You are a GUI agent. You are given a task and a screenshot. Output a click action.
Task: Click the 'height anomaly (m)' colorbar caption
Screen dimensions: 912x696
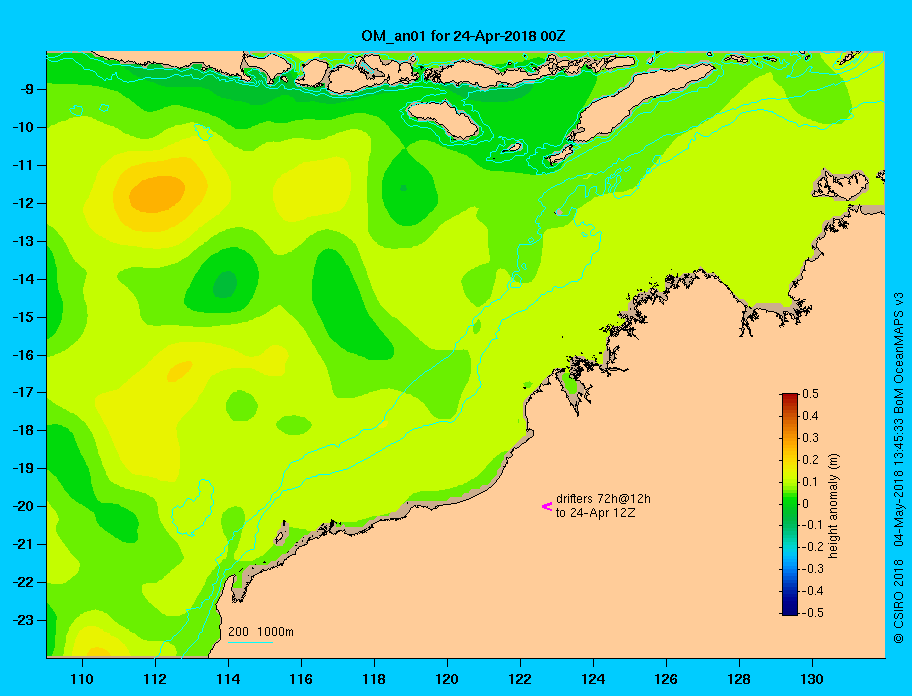pyautogui.click(x=833, y=506)
